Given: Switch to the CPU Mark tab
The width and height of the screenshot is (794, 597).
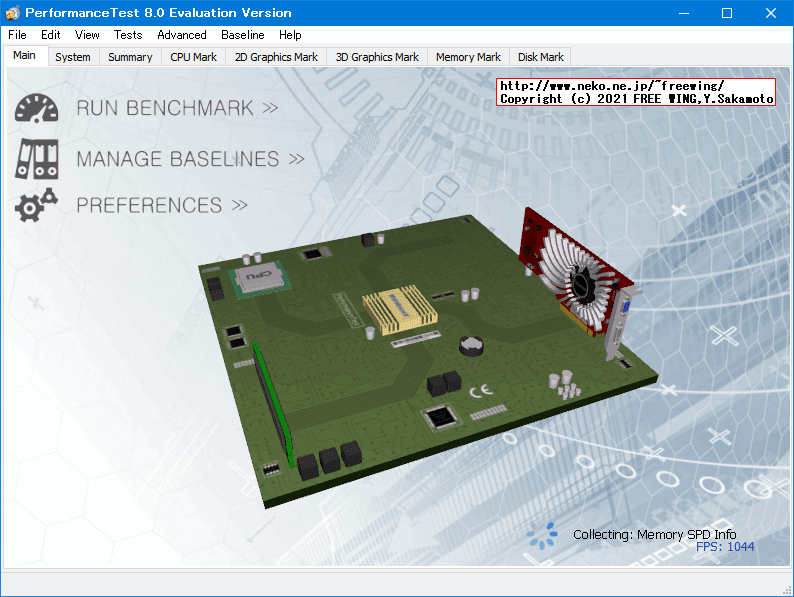Looking at the screenshot, I should (193, 57).
